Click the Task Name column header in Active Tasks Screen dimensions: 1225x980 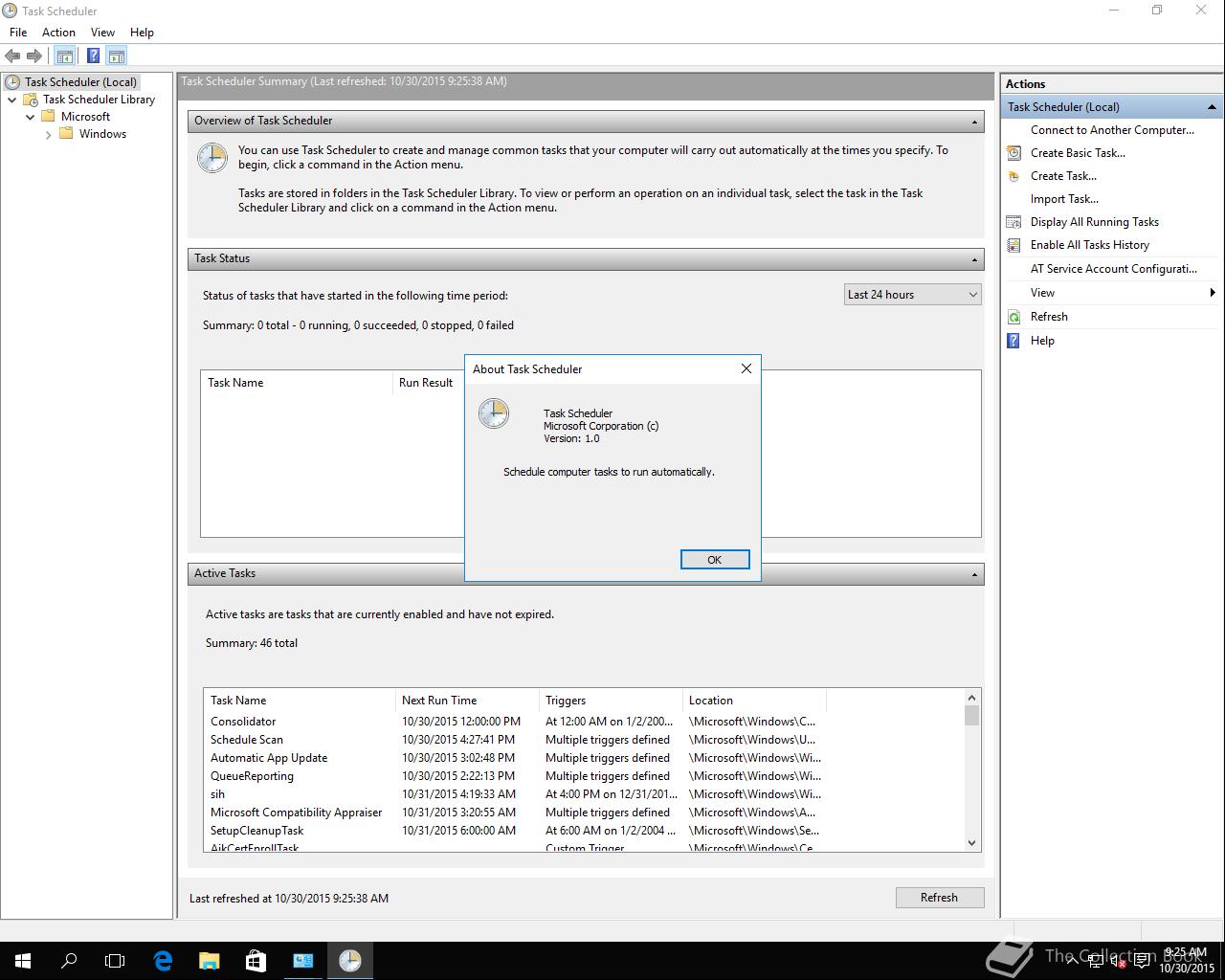click(300, 701)
